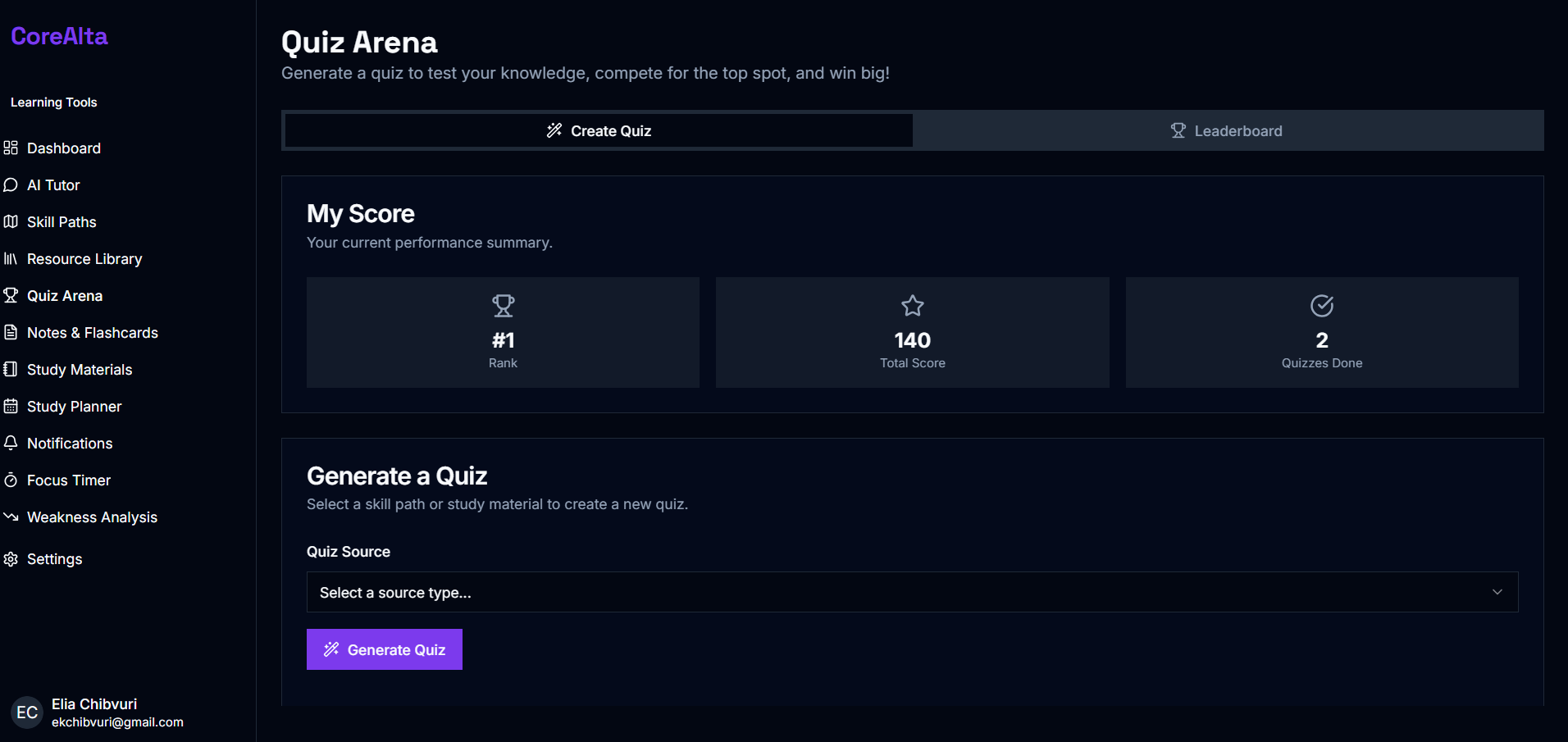Image resolution: width=1568 pixels, height=742 pixels.
Task: Switch to the Leaderboard tab
Action: 1226,130
